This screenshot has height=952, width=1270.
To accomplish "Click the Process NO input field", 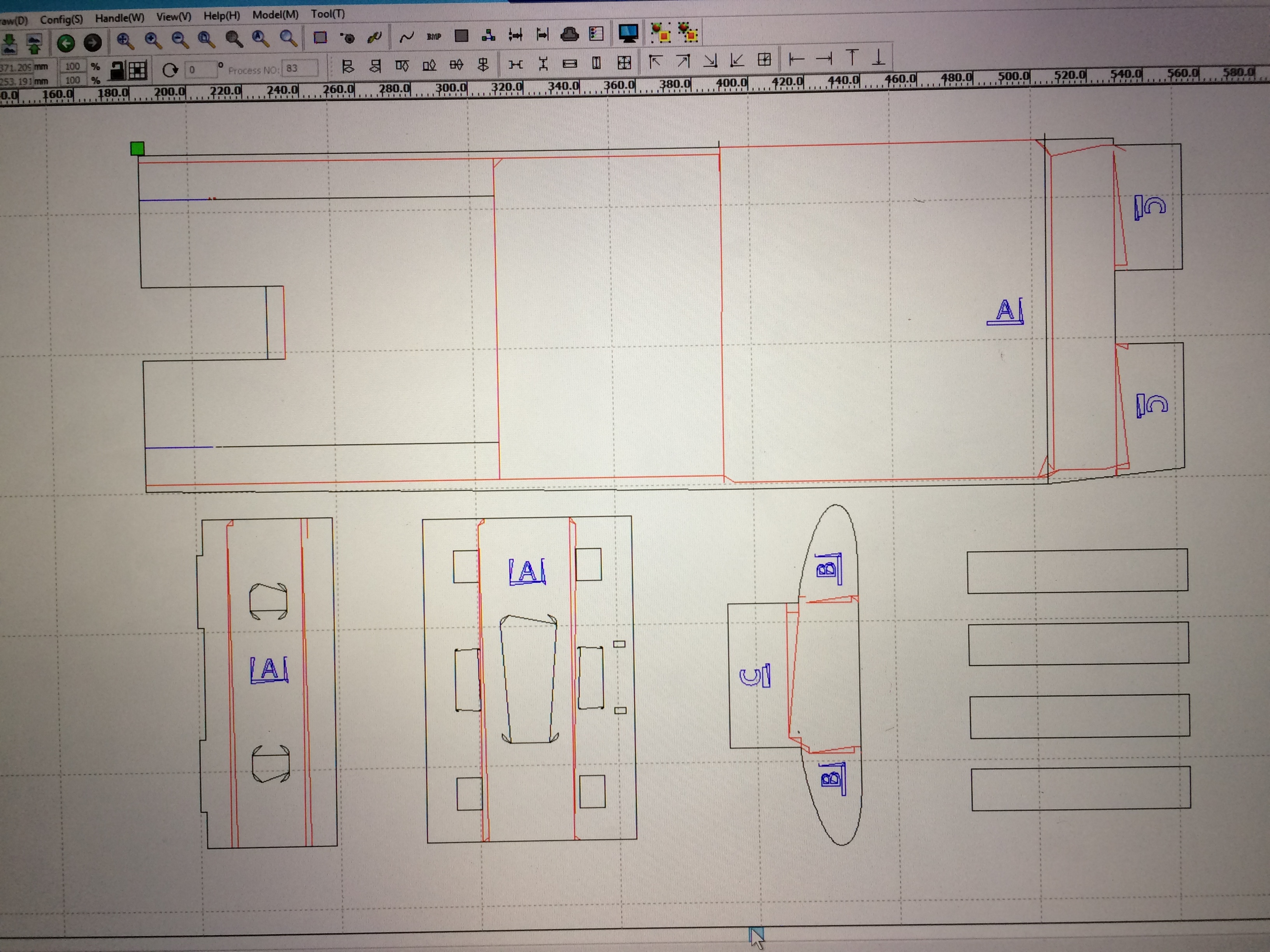I will pyautogui.click(x=300, y=68).
